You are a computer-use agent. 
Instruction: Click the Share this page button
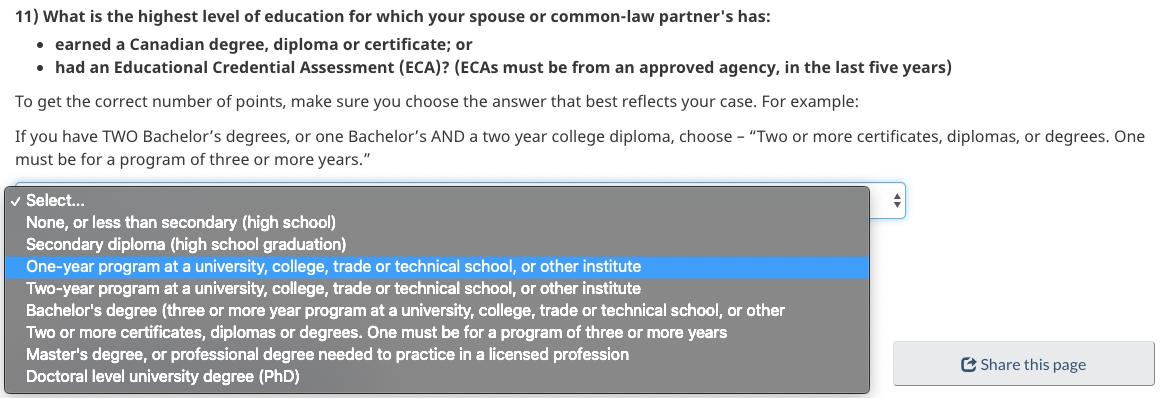pos(1024,364)
